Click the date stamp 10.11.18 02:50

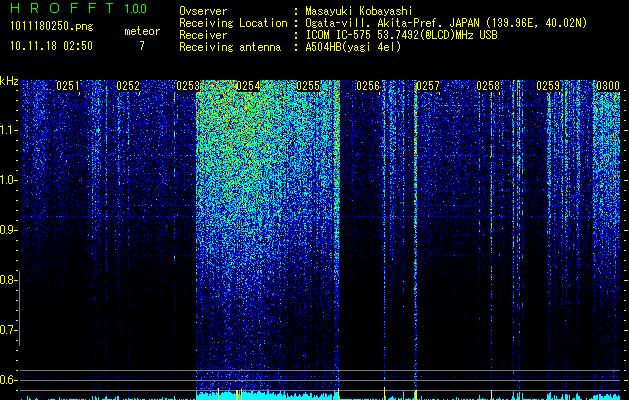click(51, 46)
